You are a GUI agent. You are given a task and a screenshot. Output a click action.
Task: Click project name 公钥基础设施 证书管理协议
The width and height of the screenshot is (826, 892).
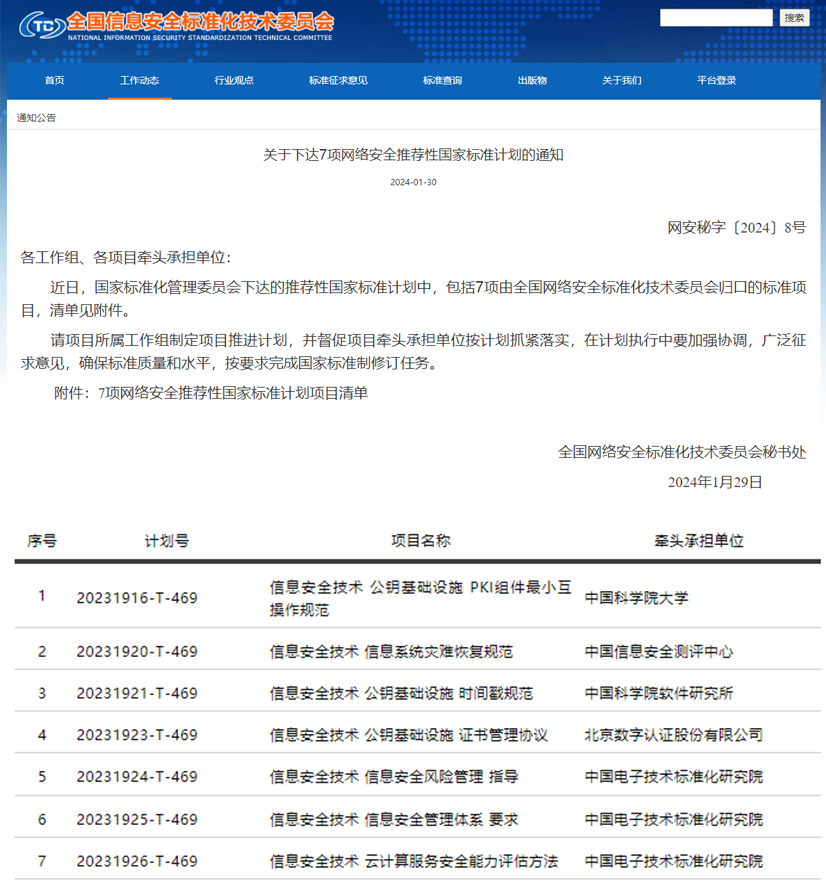tap(456, 734)
